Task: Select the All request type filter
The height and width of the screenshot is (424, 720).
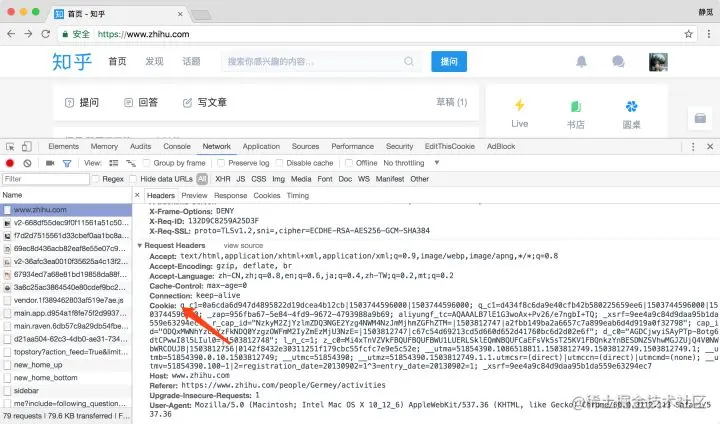Action: (x=202, y=179)
